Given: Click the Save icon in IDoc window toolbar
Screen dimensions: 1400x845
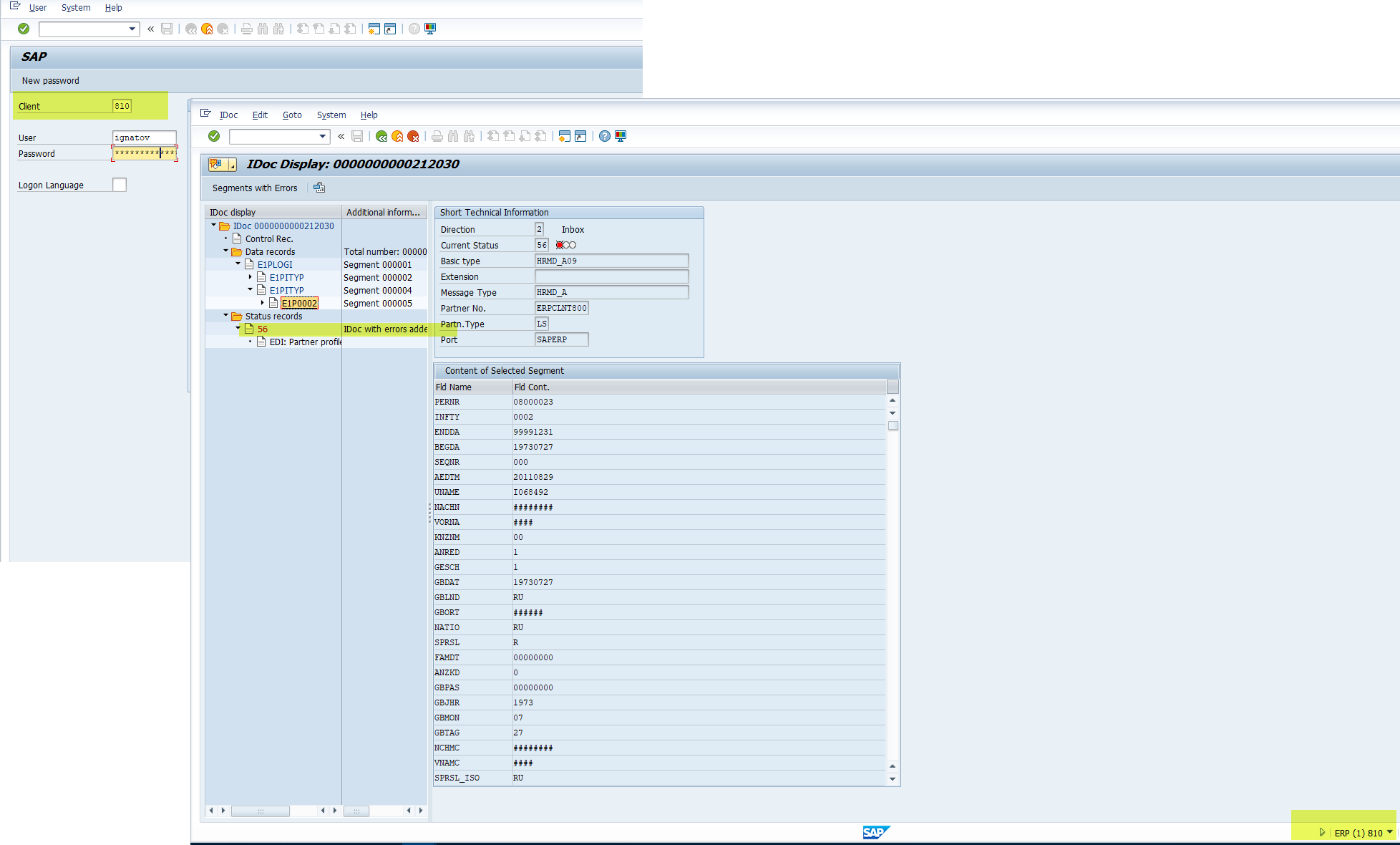Looking at the screenshot, I should (357, 136).
